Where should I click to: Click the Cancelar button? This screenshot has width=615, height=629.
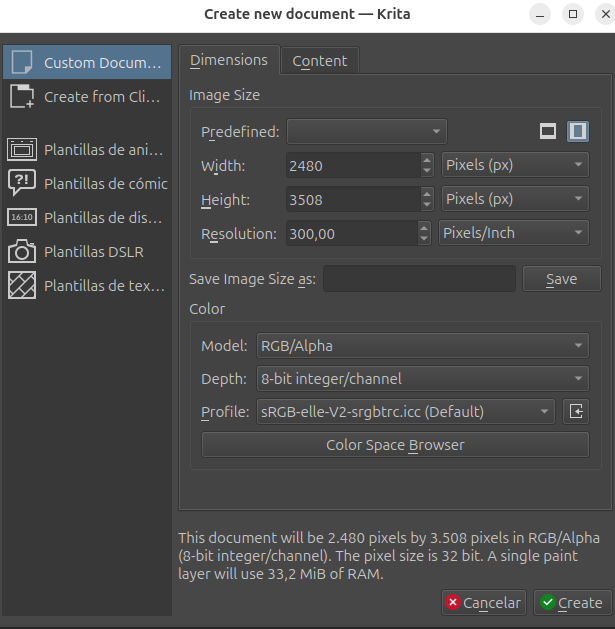tap(483, 602)
